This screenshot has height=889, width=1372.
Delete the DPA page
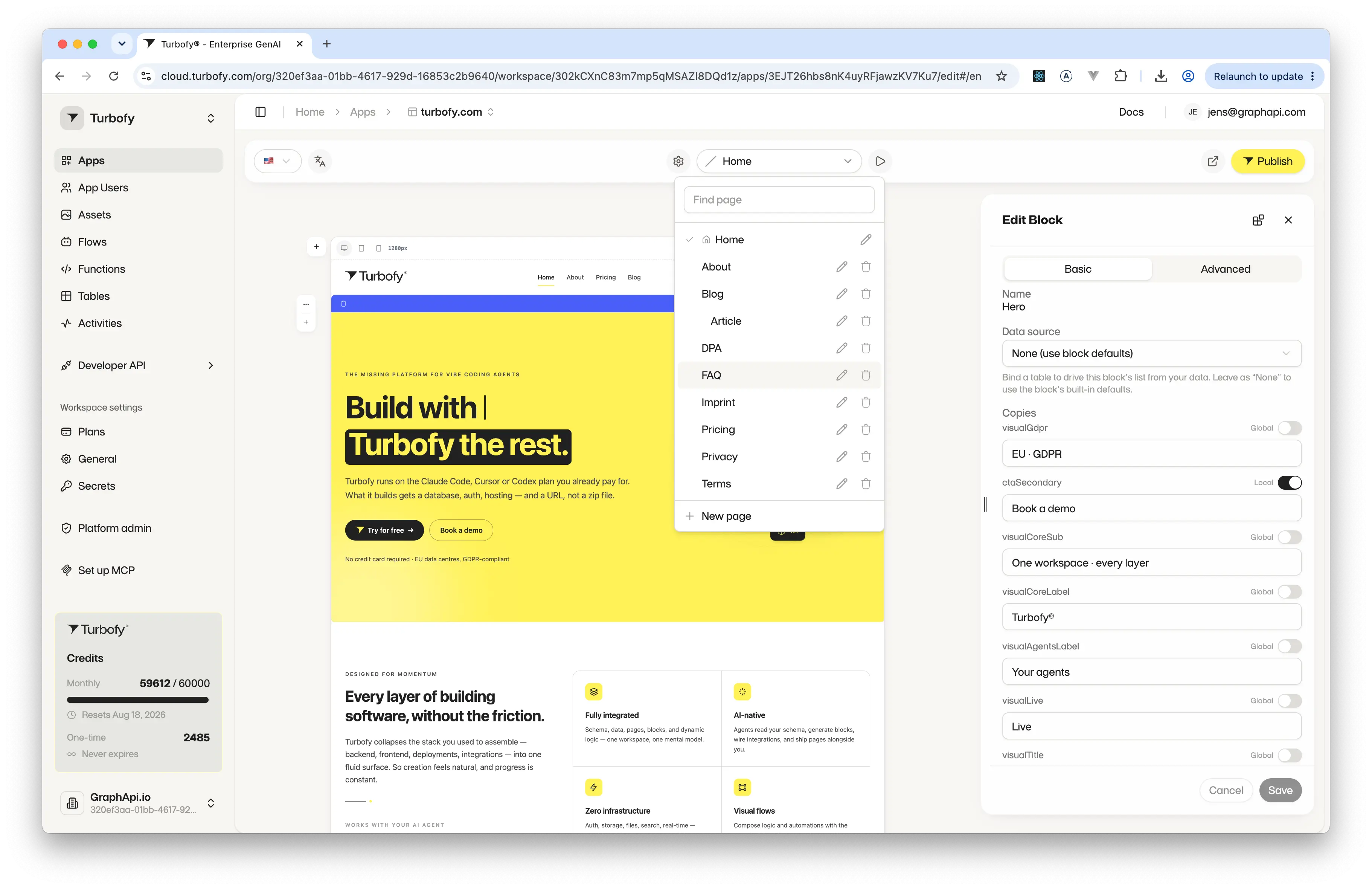(x=866, y=348)
